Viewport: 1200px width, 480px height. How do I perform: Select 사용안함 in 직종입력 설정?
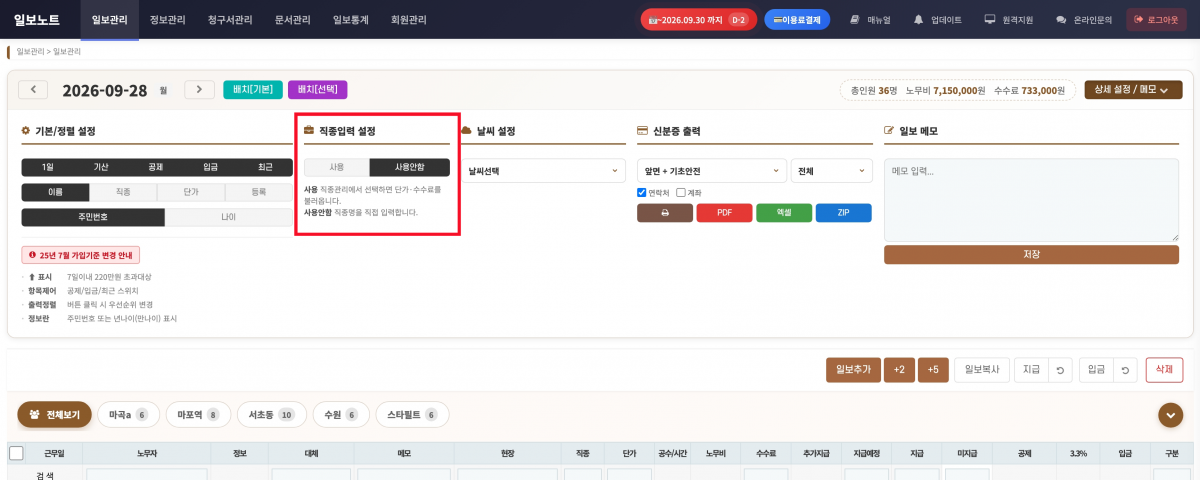410,168
